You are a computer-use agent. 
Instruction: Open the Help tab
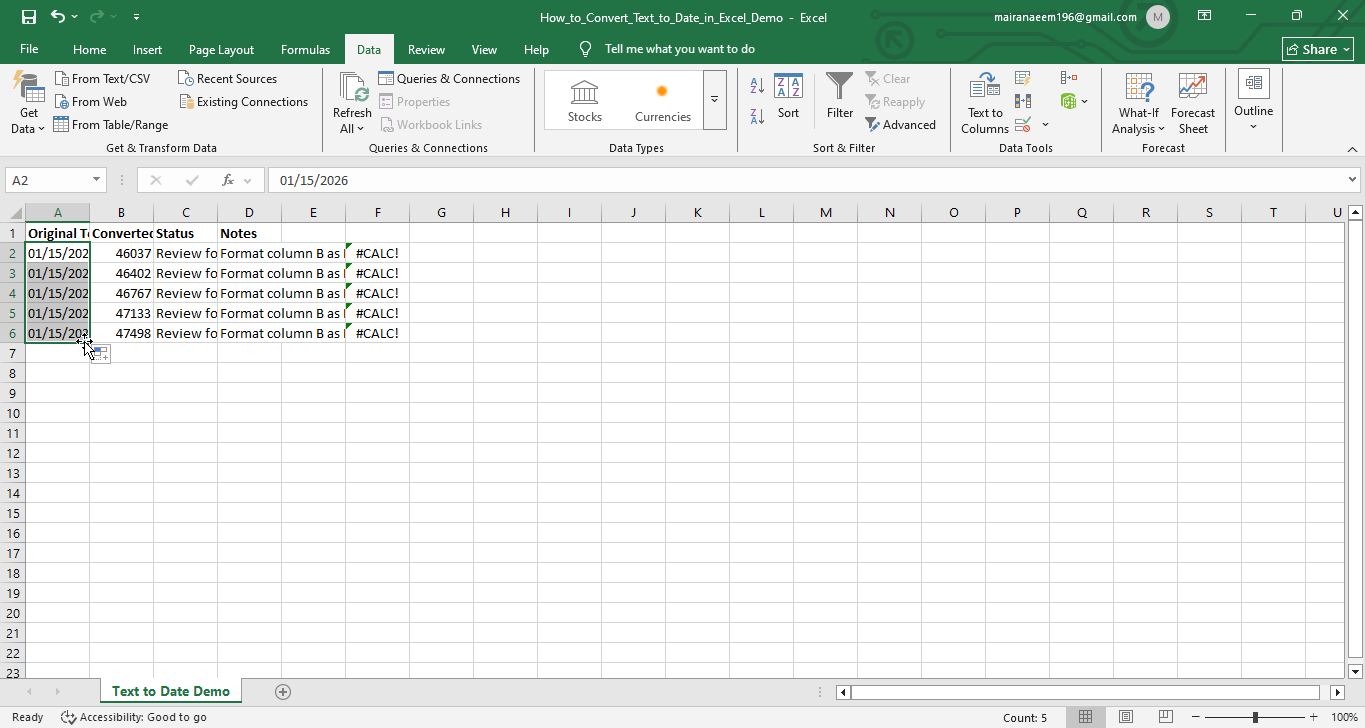coord(536,49)
